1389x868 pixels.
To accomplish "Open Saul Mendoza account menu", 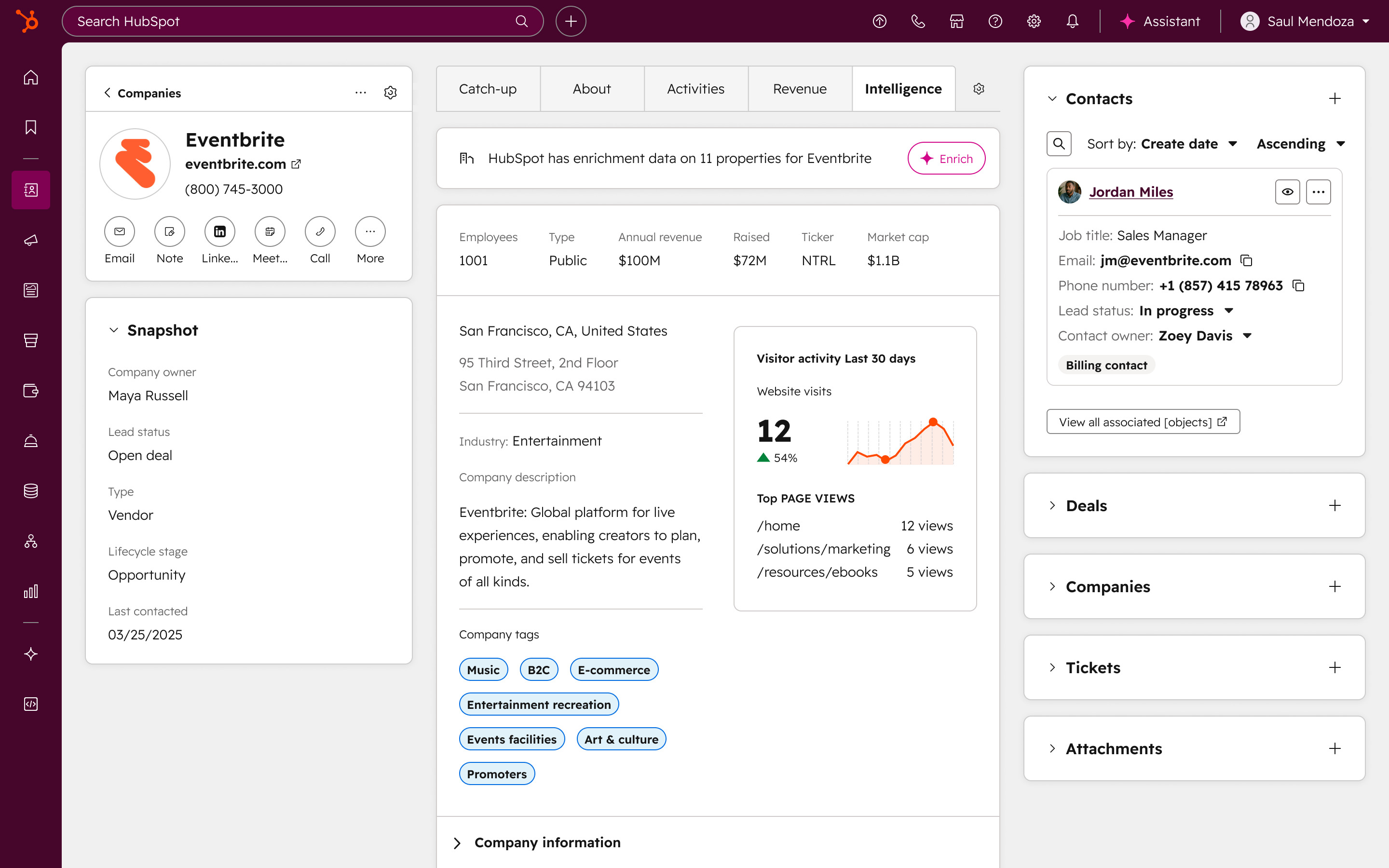I will pyautogui.click(x=1305, y=21).
